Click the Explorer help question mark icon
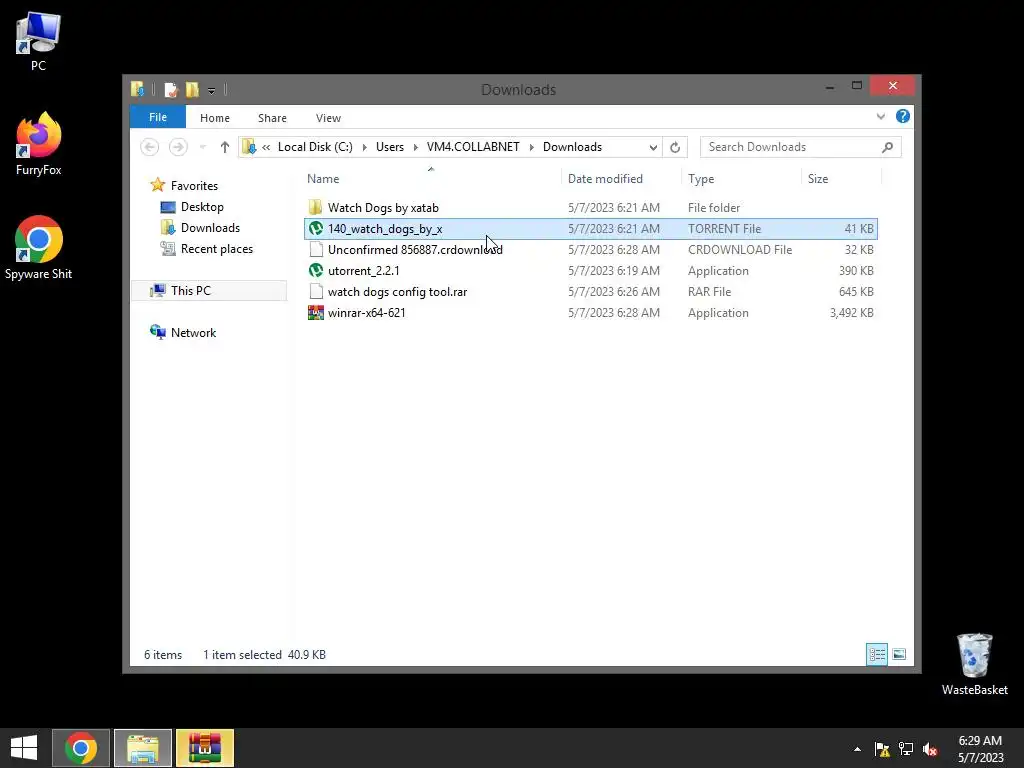Screen dimensions: 1024x768 coord(903,116)
